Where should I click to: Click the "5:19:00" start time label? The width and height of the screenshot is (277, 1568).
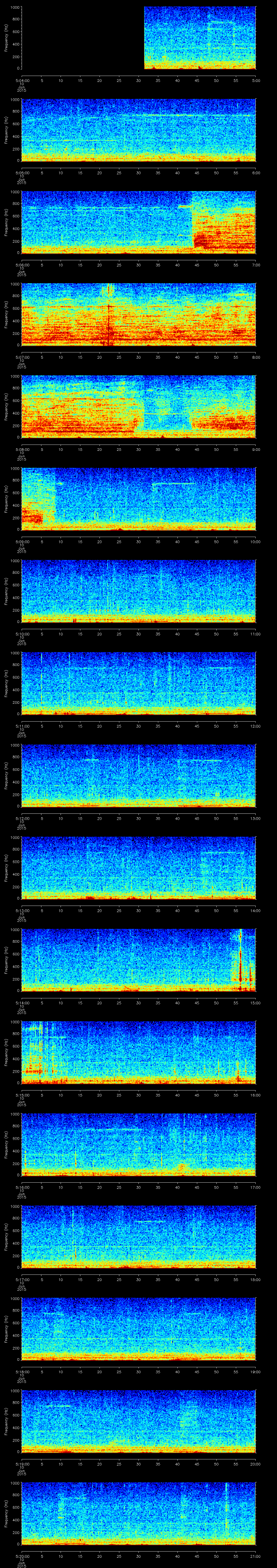[x=22, y=1463]
